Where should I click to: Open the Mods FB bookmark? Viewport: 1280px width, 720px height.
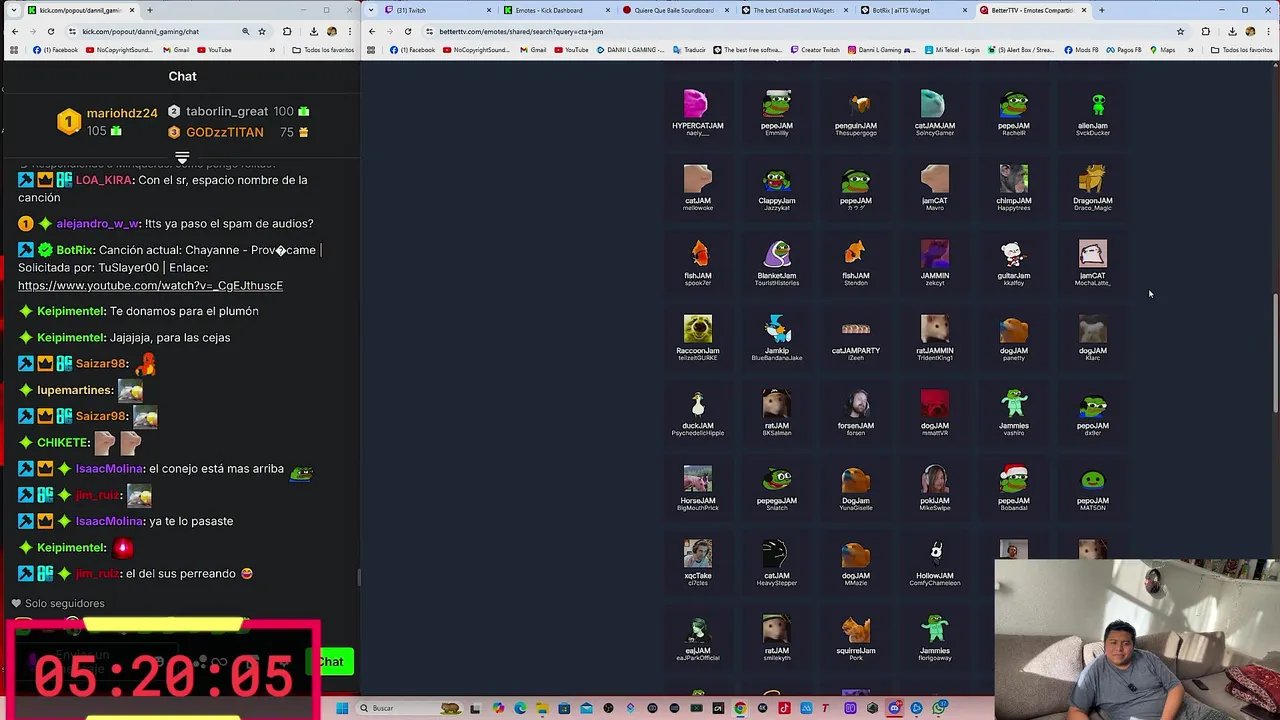[1081, 50]
